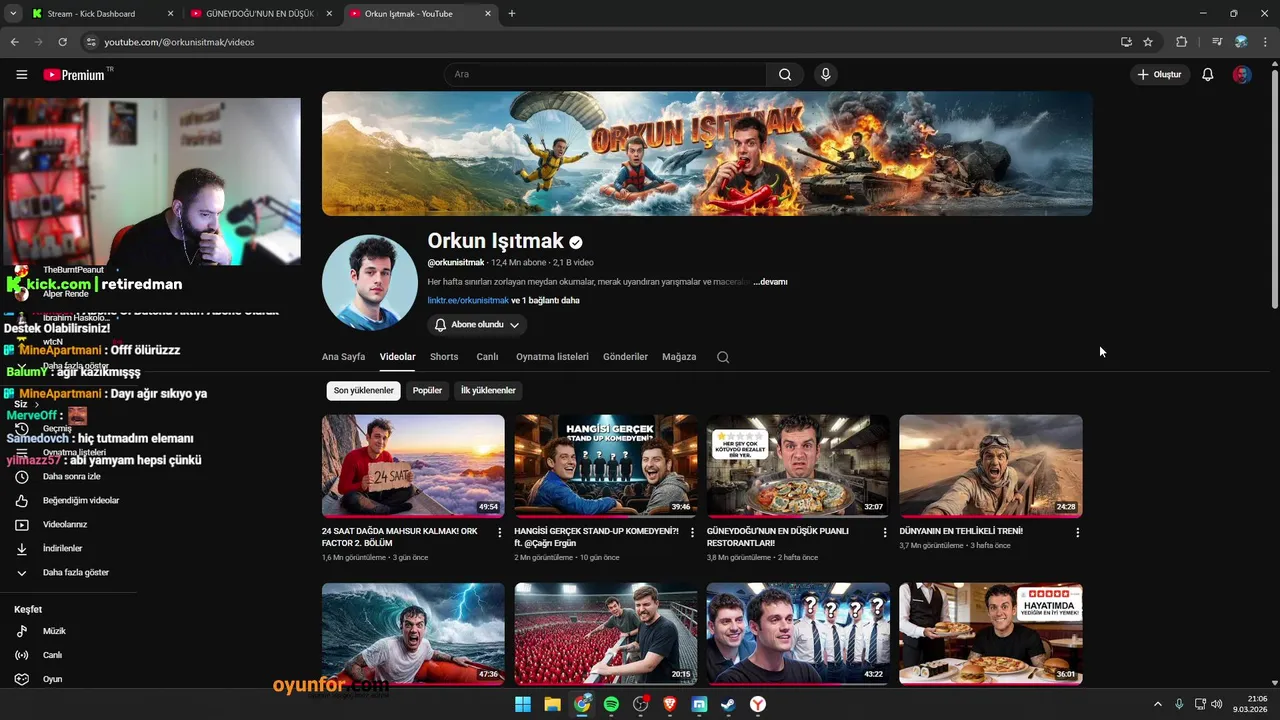The width and height of the screenshot is (1280, 720).
Task: Select the İlk yüklenenler filter chip
Action: (x=488, y=391)
